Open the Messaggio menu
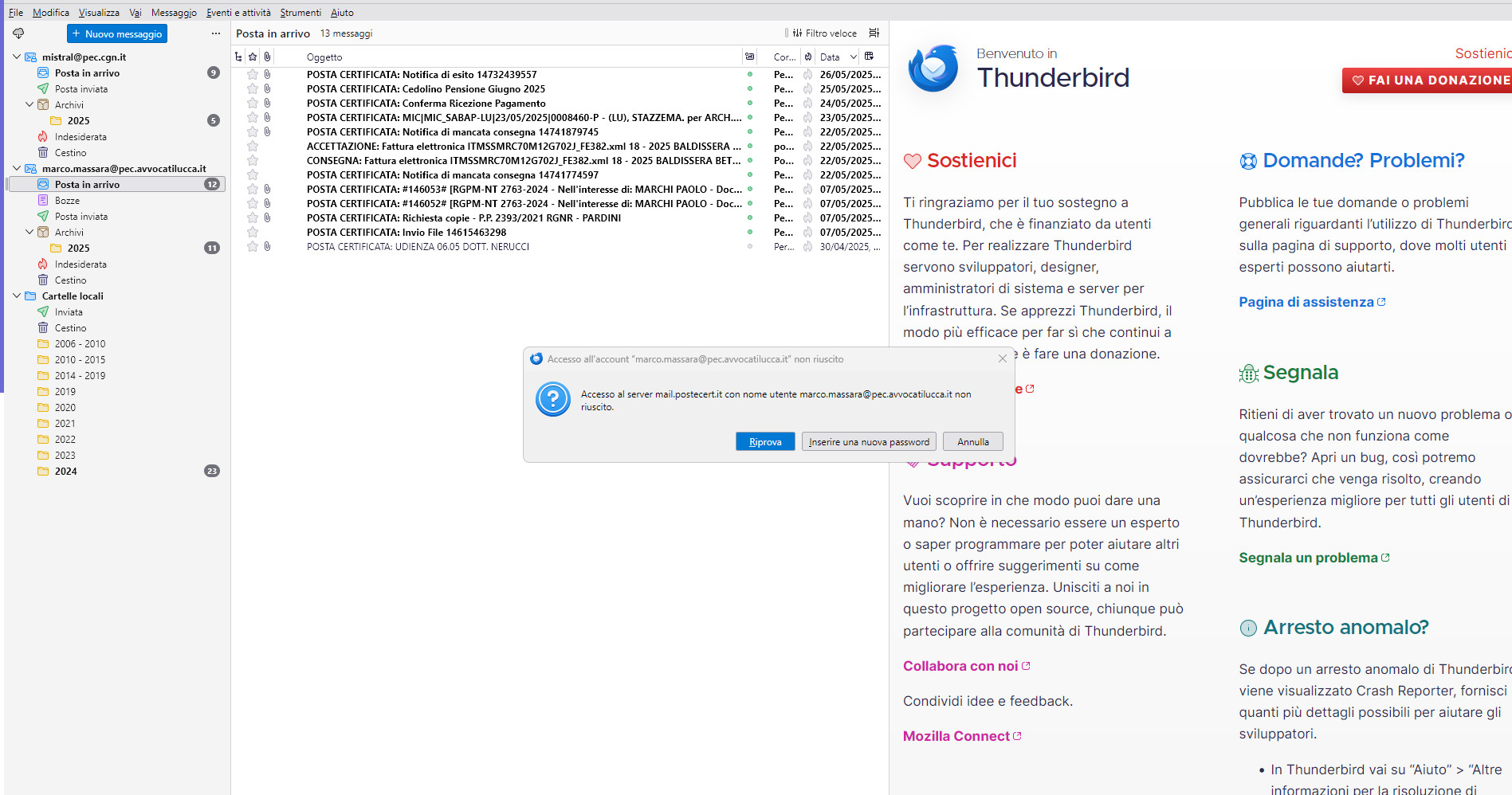Screen dimensions: 1512x795 point(174,13)
